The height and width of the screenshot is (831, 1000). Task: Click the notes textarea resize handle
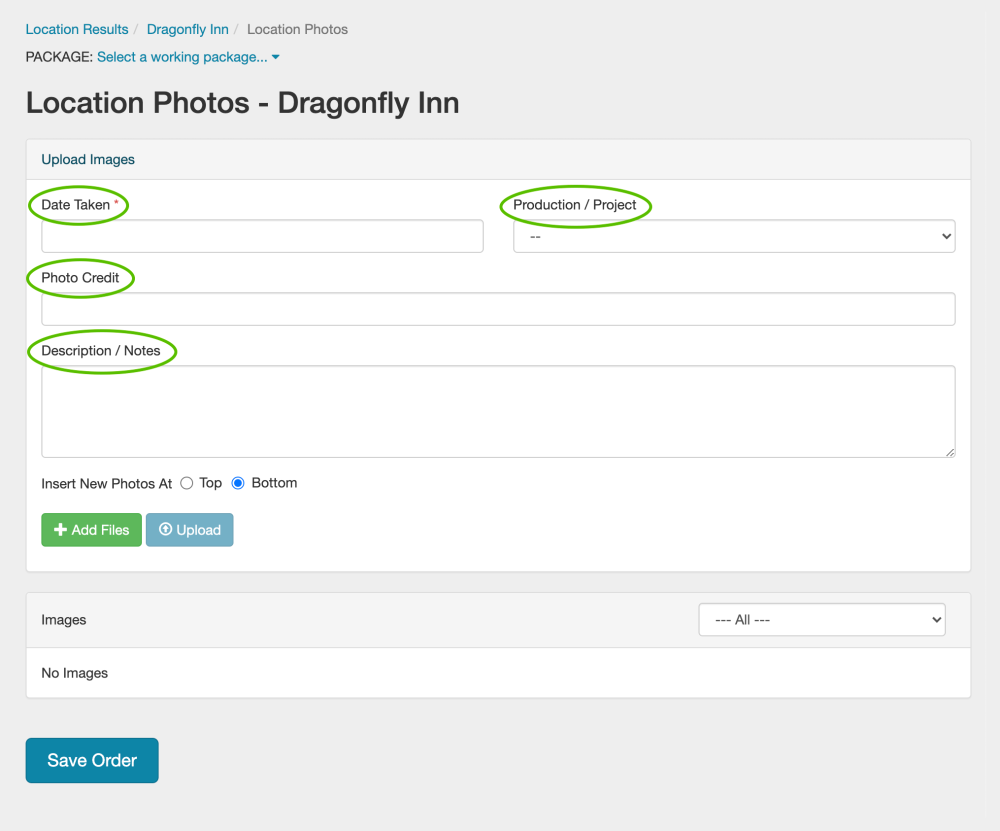pos(950,452)
